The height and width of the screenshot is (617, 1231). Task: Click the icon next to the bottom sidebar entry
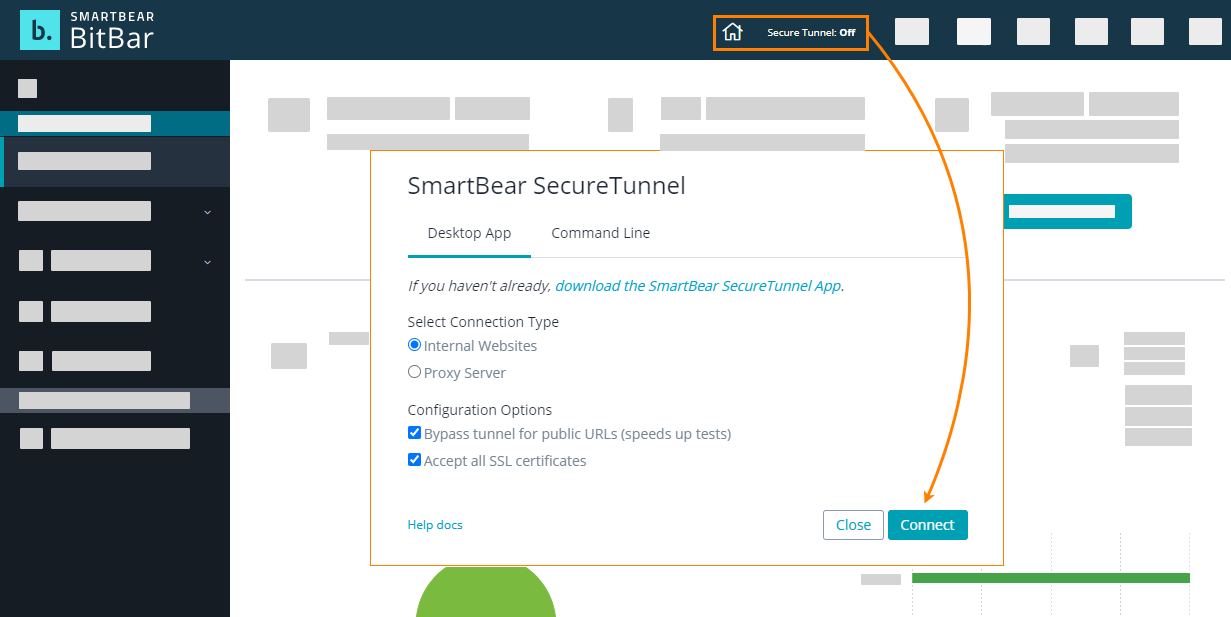30,438
